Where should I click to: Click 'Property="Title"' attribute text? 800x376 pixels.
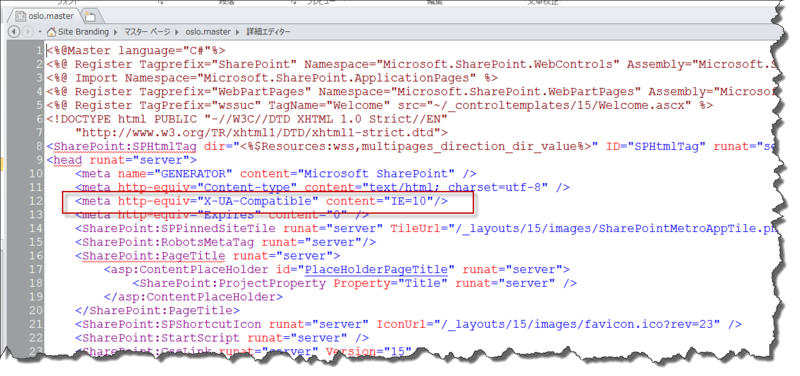(391, 283)
